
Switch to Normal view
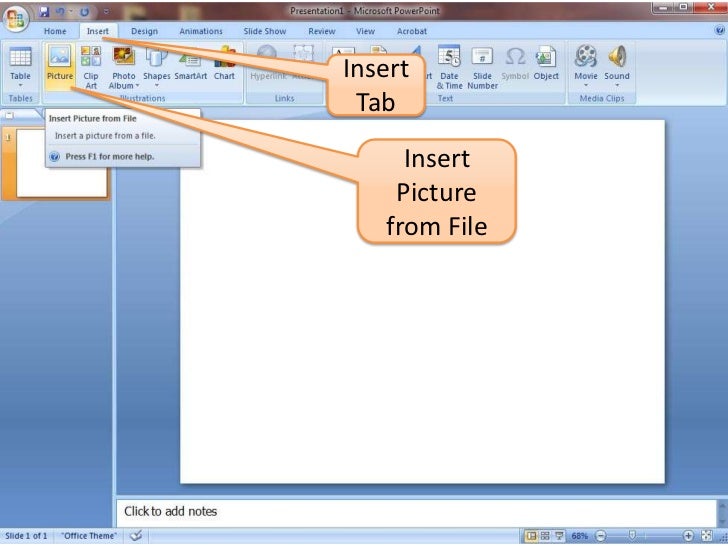(x=531, y=536)
